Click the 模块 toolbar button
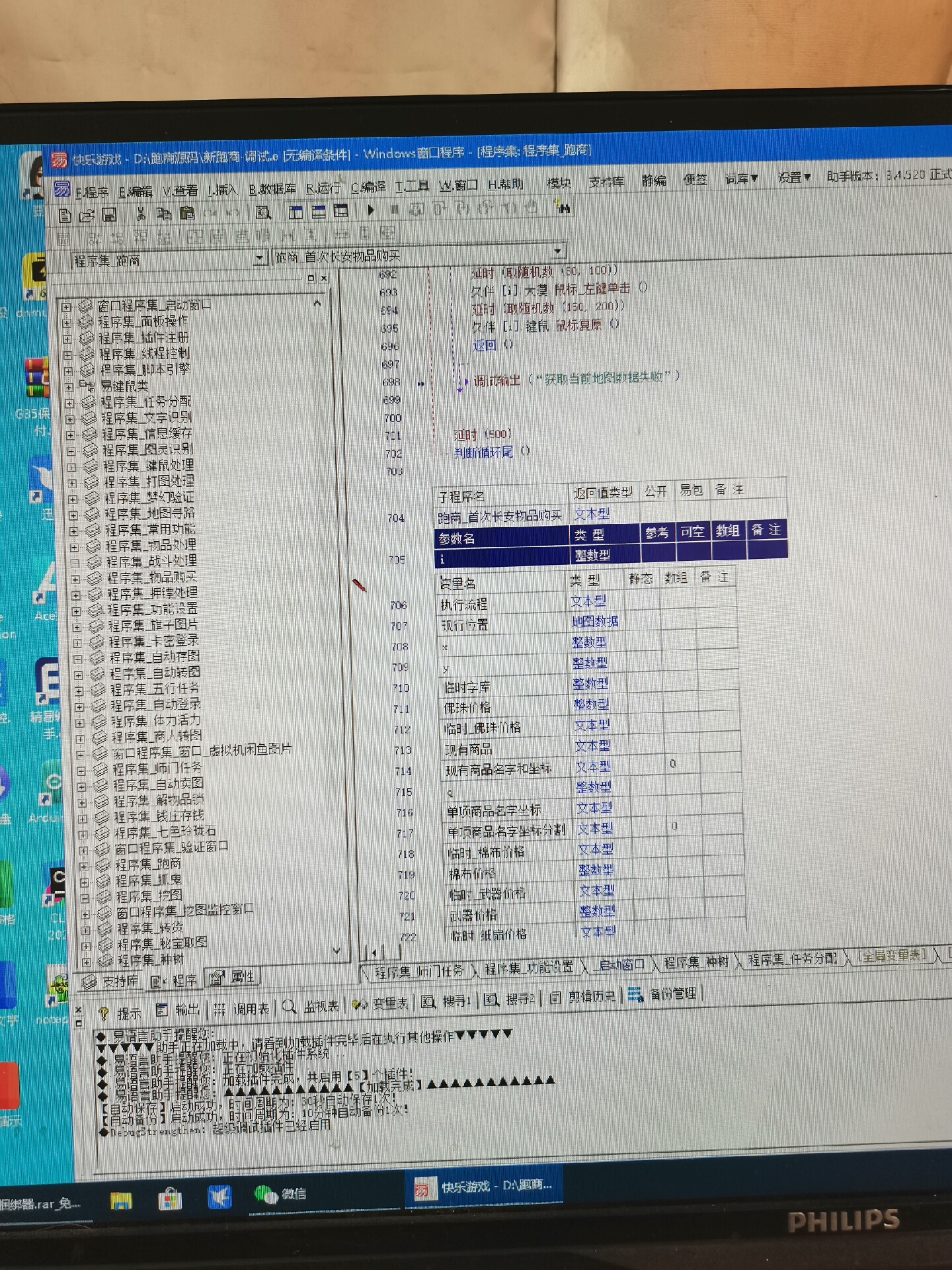Screen dimensions: 952x1270 pos(559,183)
